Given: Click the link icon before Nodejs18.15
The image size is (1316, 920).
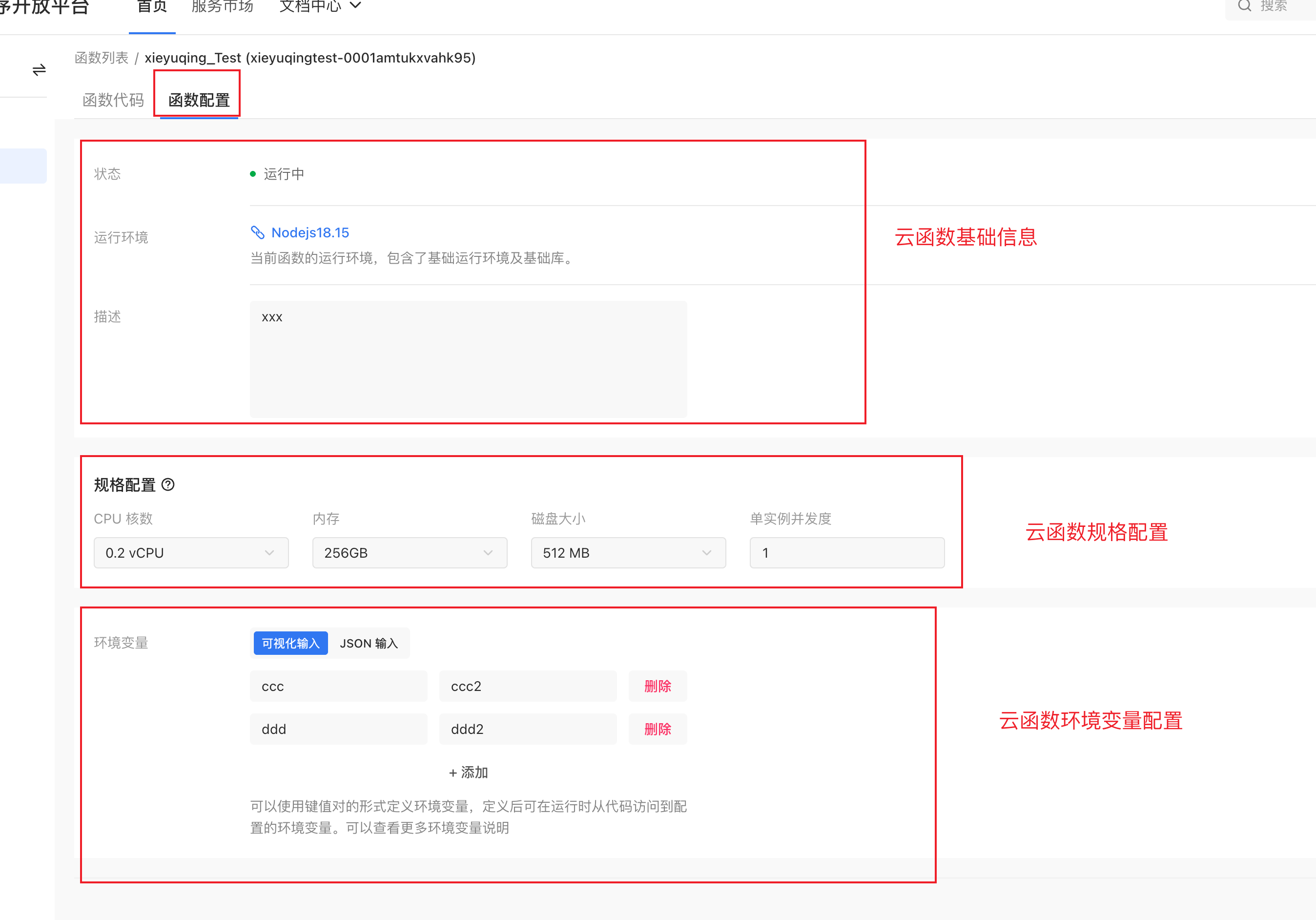Looking at the screenshot, I should (257, 232).
